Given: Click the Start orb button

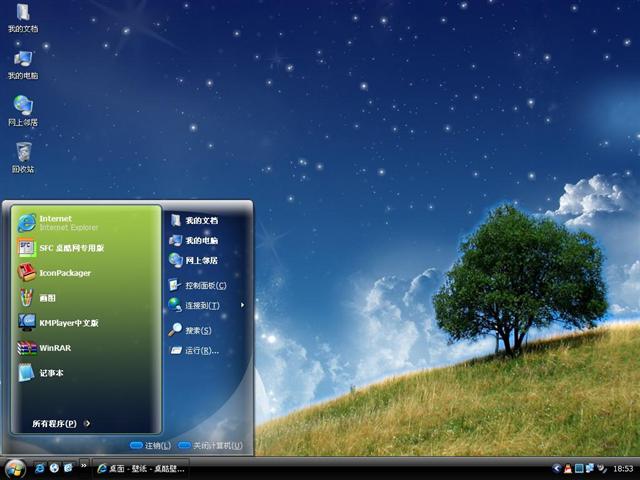Looking at the screenshot, I should pyautogui.click(x=15, y=468).
